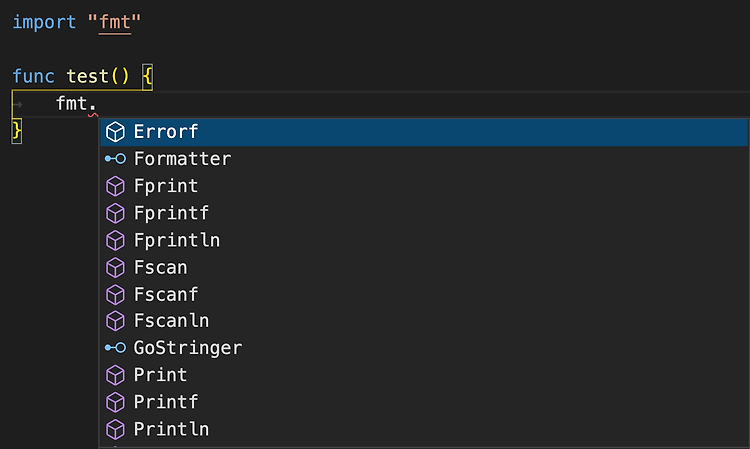Click the cube icon beside Errorf

coord(115,132)
